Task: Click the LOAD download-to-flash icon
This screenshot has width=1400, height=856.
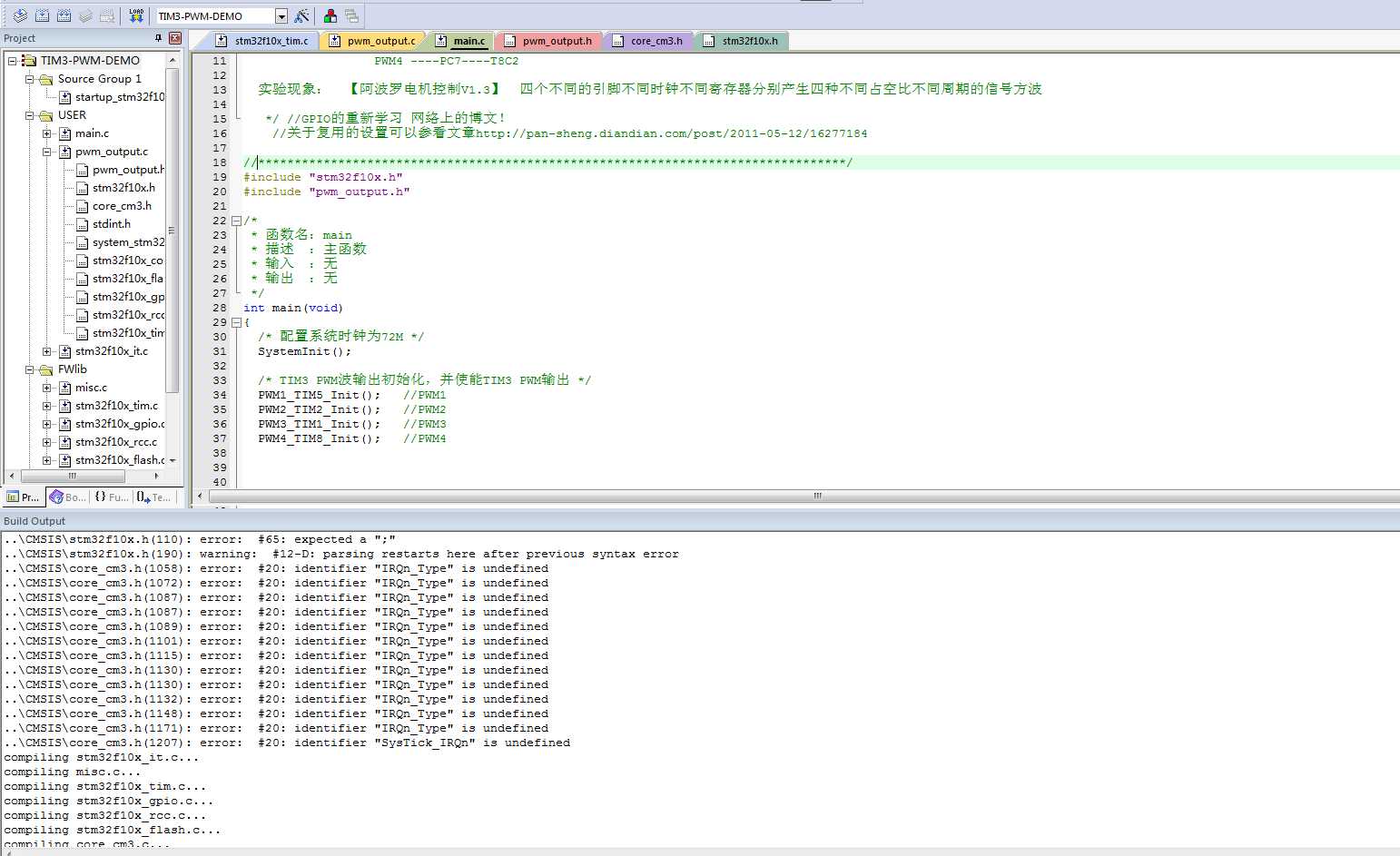Action: pos(136,15)
